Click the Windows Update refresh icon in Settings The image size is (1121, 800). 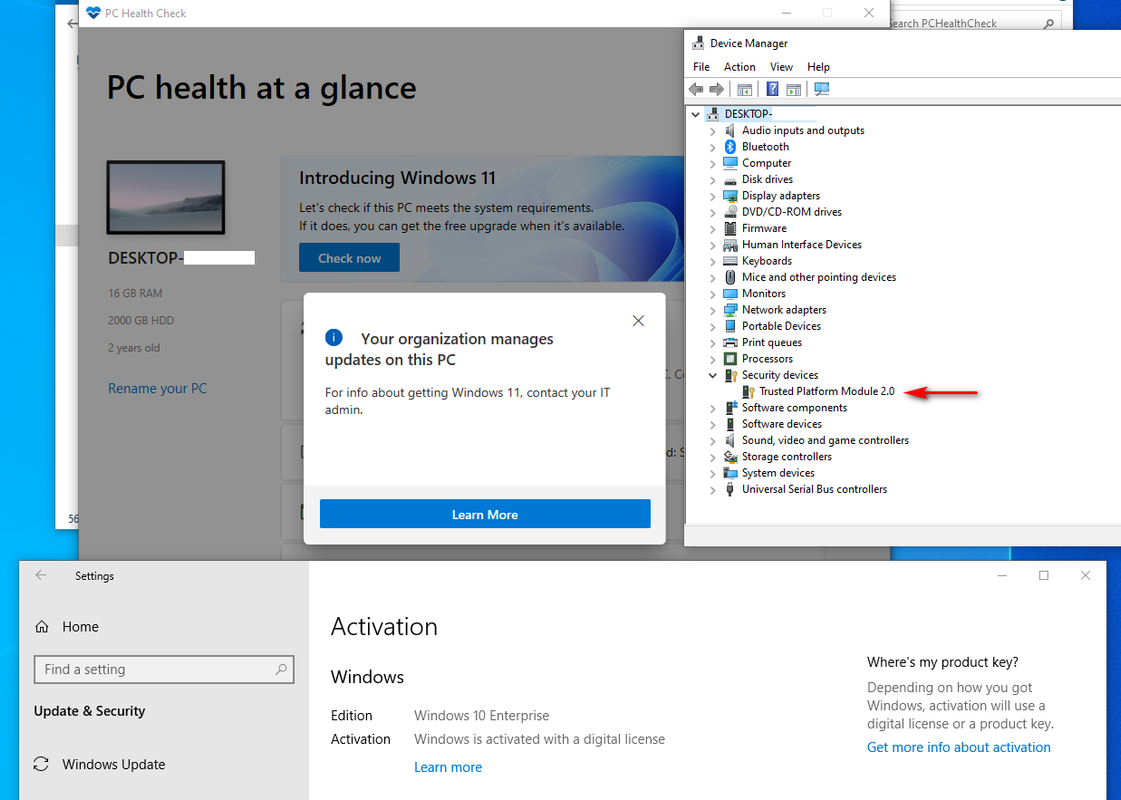click(x=41, y=764)
